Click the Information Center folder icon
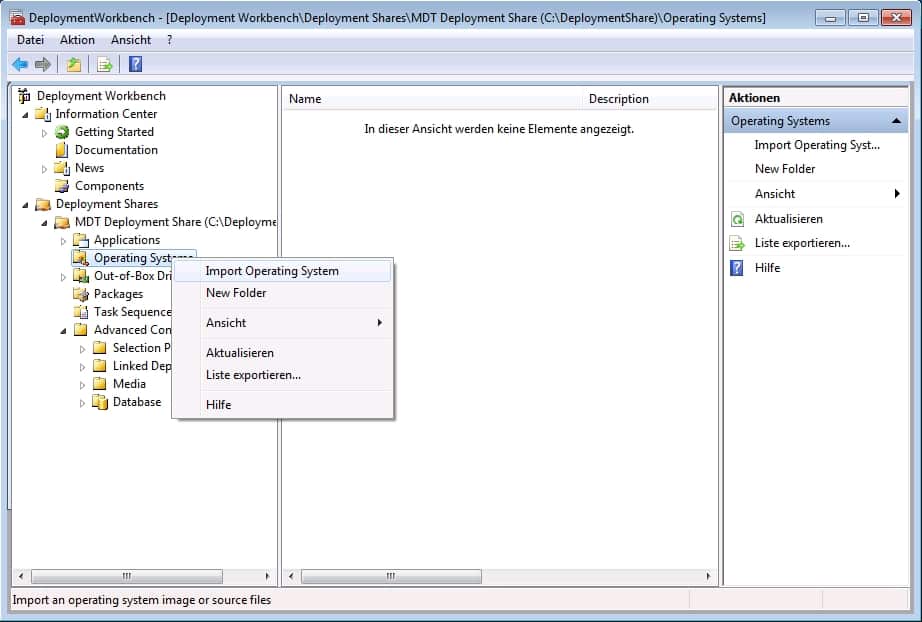The width and height of the screenshot is (922, 622). click(43, 114)
